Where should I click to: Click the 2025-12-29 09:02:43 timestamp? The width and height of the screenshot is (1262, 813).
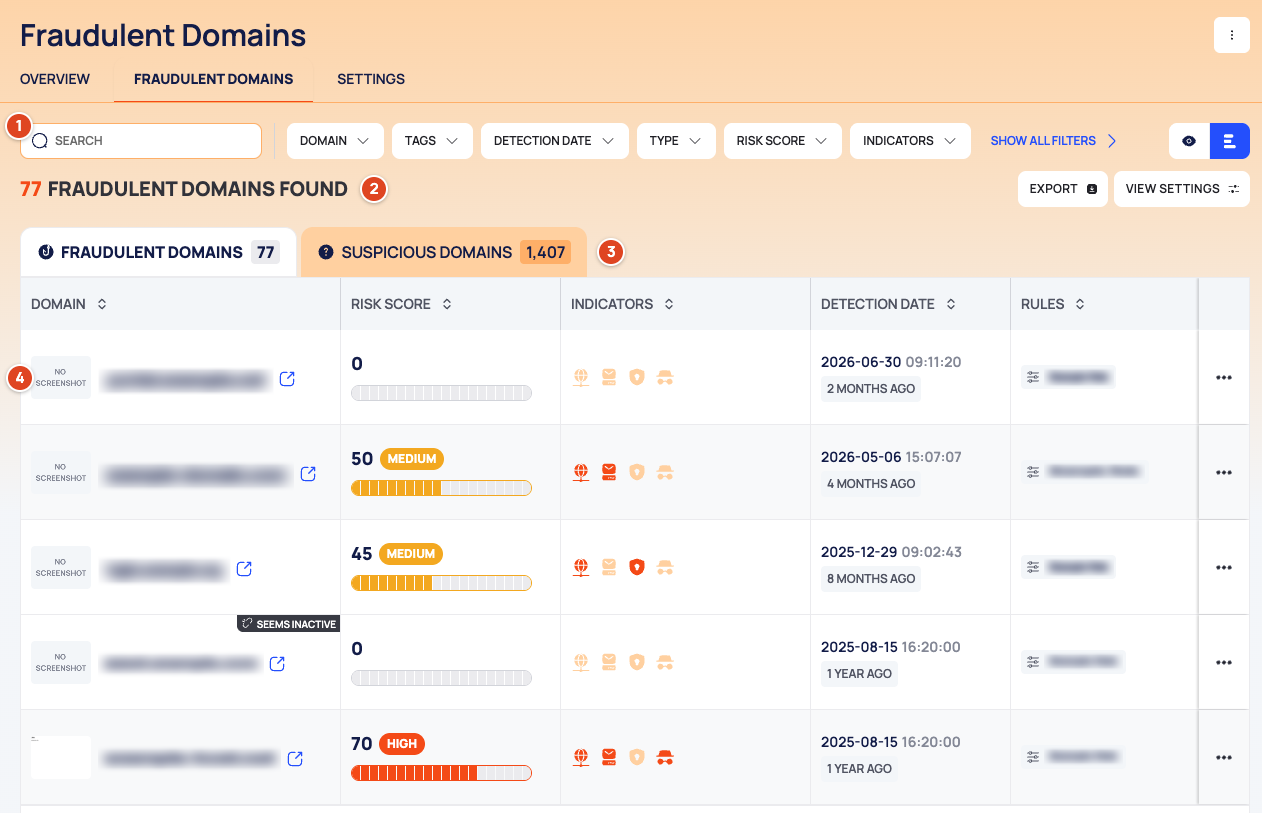(891, 552)
